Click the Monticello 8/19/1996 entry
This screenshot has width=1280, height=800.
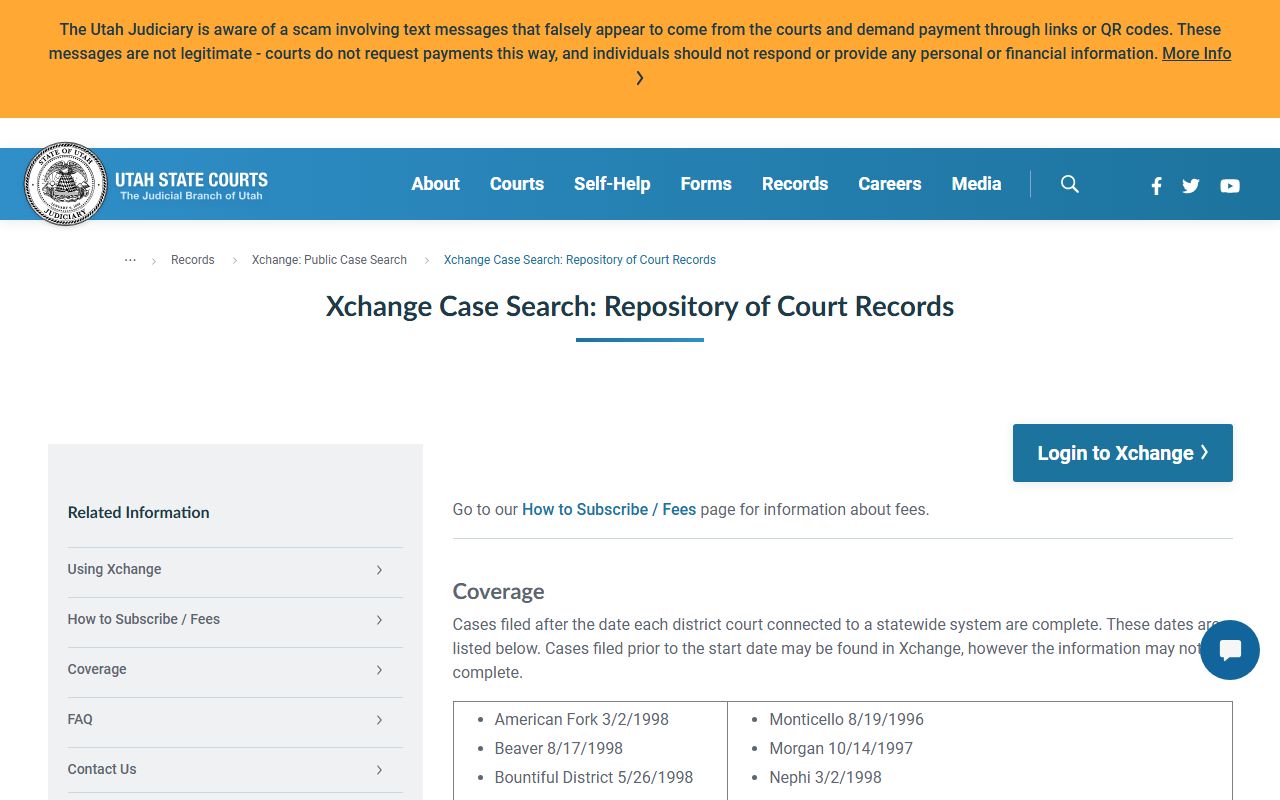coord(847,719)
